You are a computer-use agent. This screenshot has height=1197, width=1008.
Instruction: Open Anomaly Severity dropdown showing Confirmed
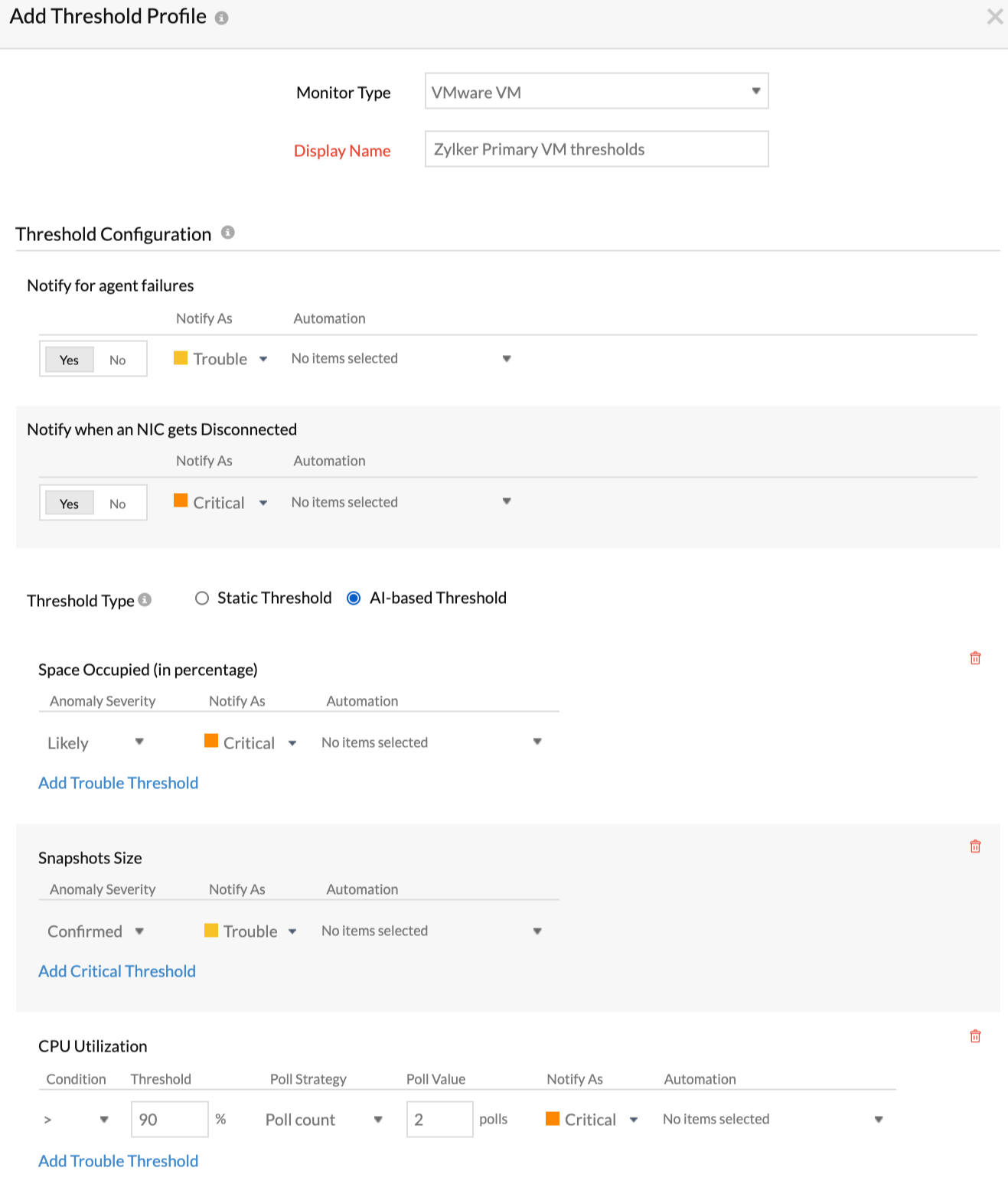click(x=96, y=931)
